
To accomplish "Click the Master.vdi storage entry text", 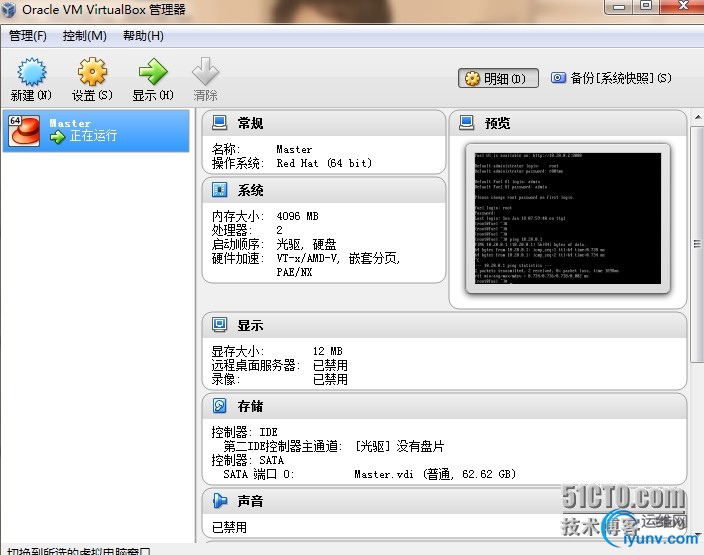I will coord(435,474).
